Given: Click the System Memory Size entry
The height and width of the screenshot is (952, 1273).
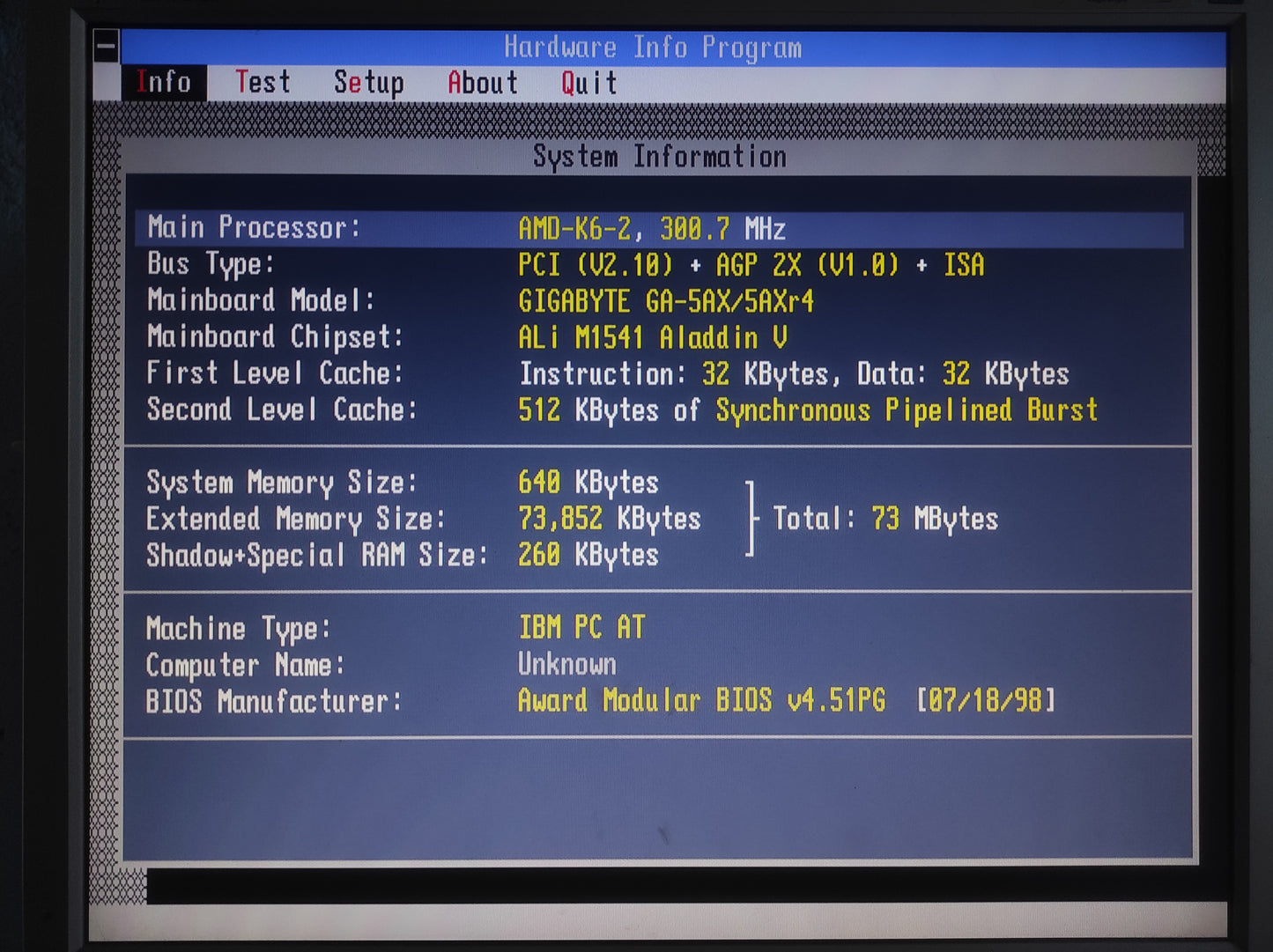Looking at the screenshot, I should (402, 483).
